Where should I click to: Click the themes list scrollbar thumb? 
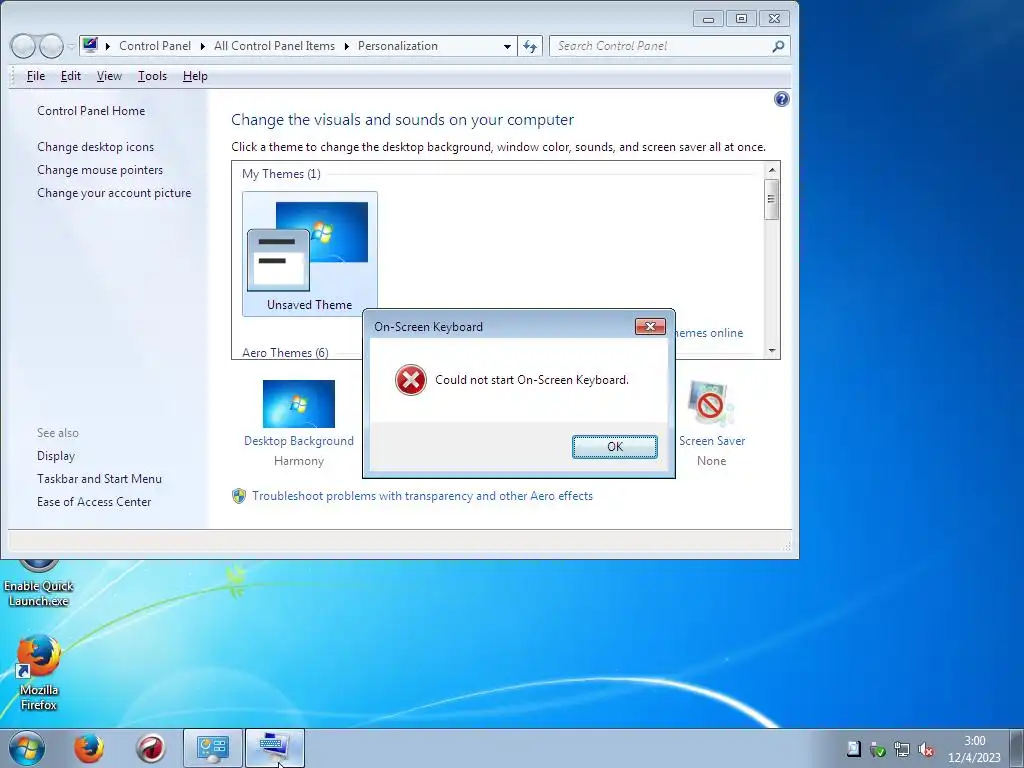772,199
